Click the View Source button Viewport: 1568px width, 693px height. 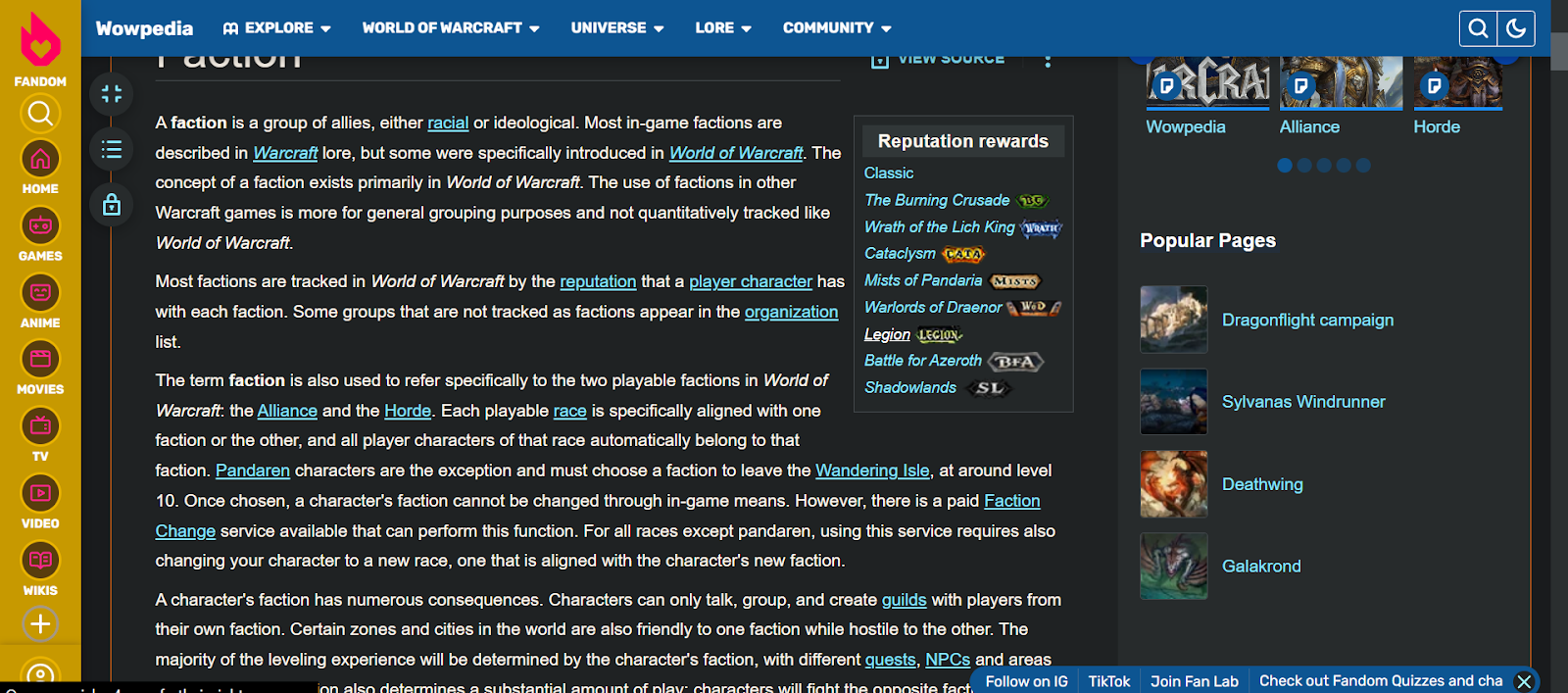[938, 60]
